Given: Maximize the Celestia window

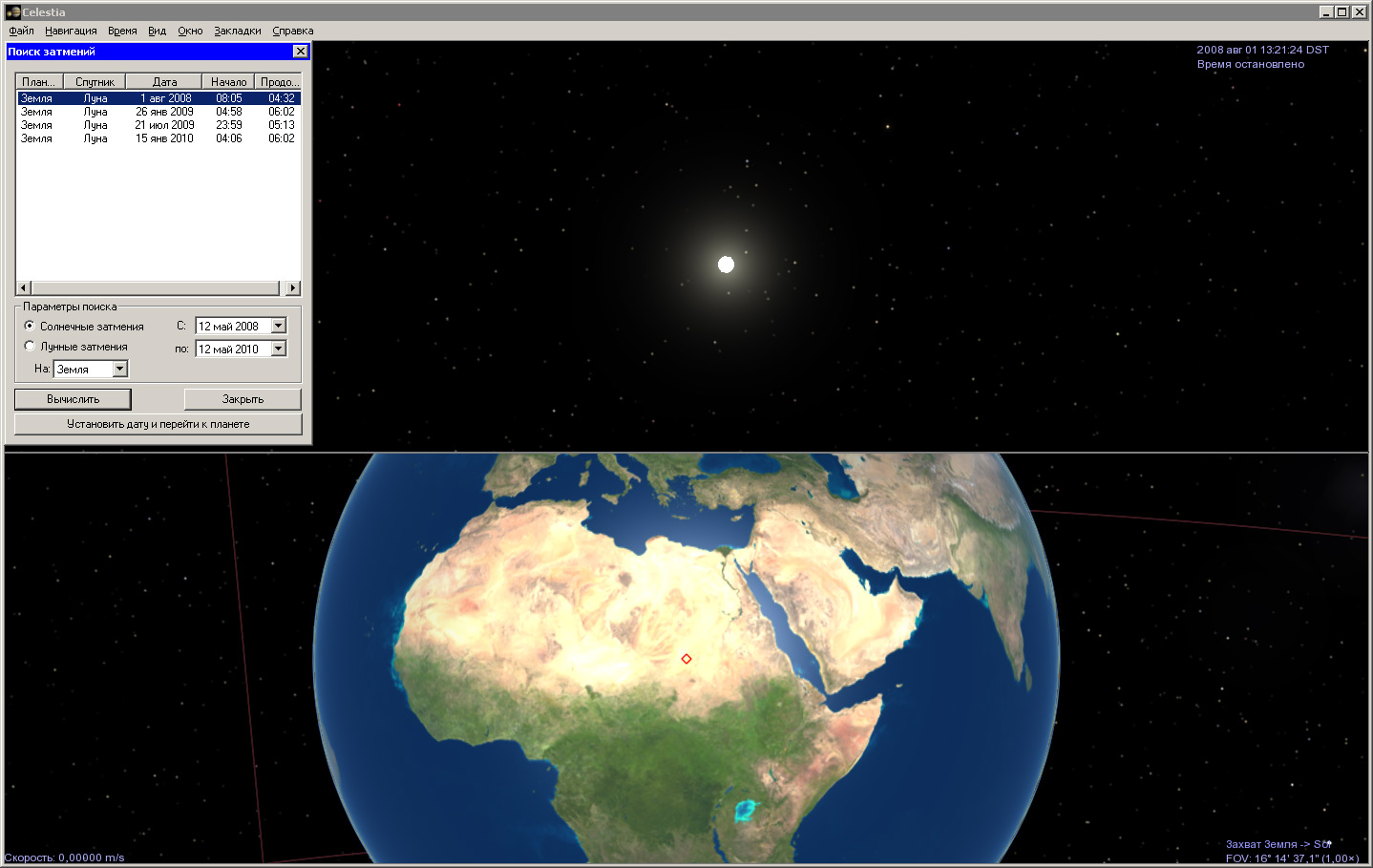Looking at the screenshot, I should click(x=1341, y=12).
